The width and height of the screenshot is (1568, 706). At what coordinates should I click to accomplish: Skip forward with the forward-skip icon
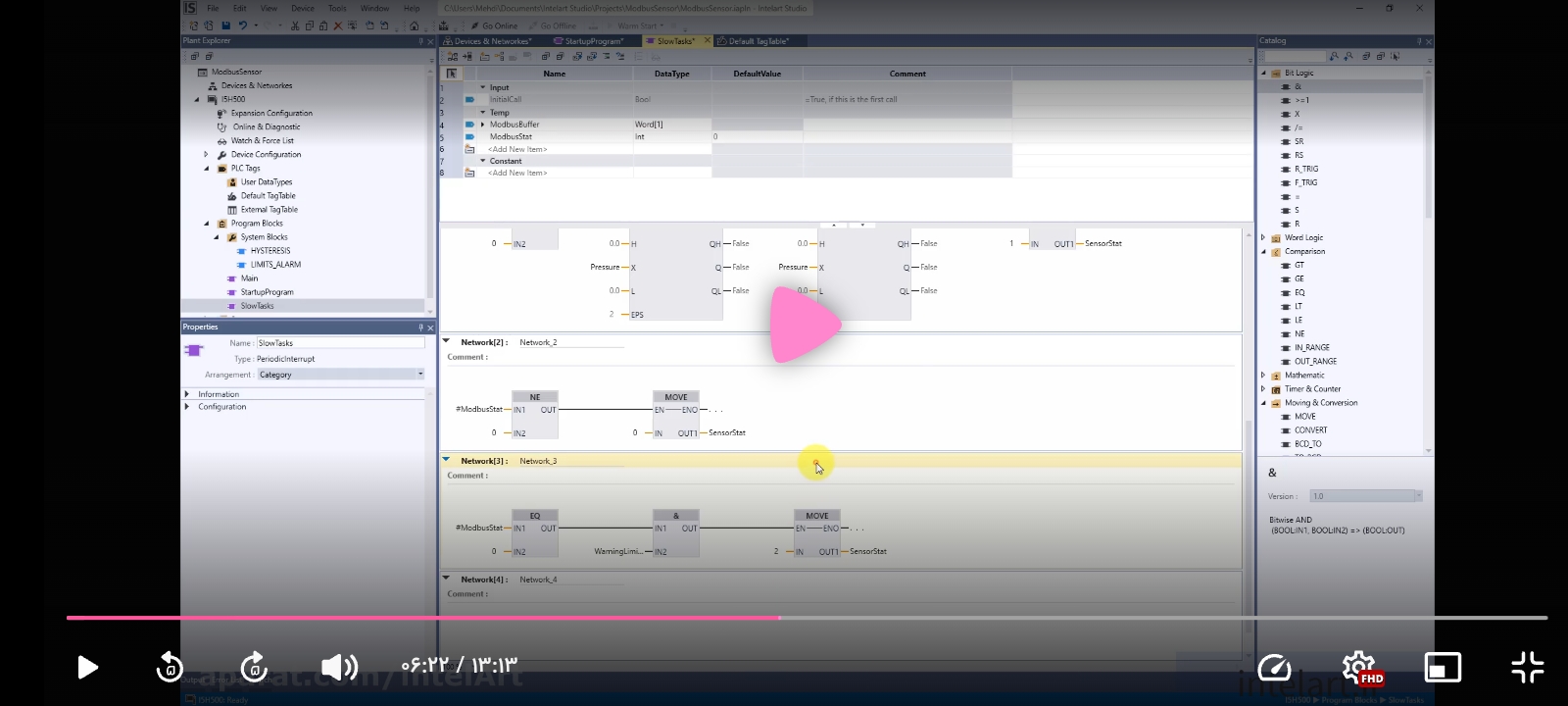(254, 668)
